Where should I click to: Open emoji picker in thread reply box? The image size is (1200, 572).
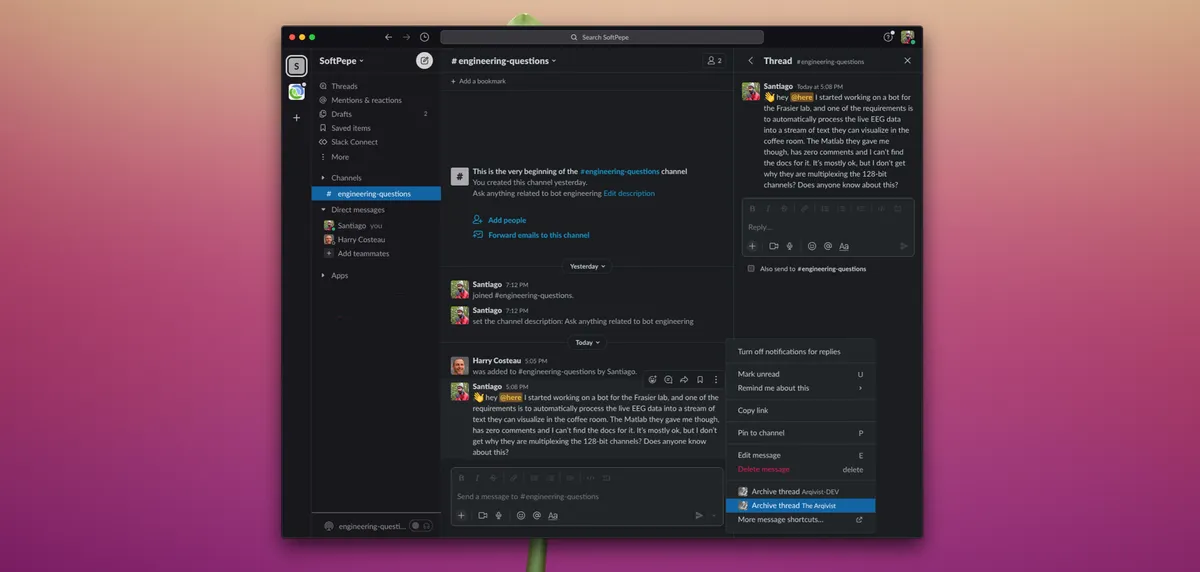(811, 246)
